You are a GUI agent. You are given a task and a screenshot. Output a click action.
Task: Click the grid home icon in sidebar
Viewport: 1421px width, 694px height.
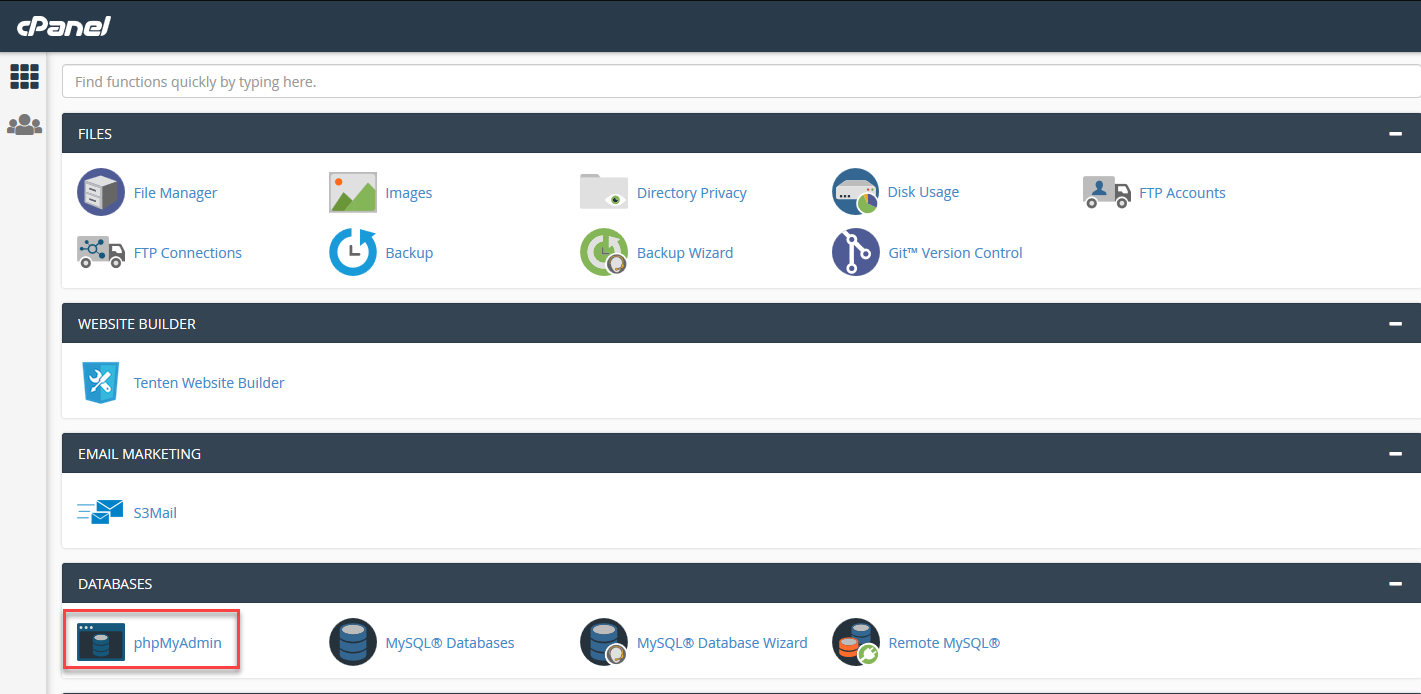pos(24,76)
